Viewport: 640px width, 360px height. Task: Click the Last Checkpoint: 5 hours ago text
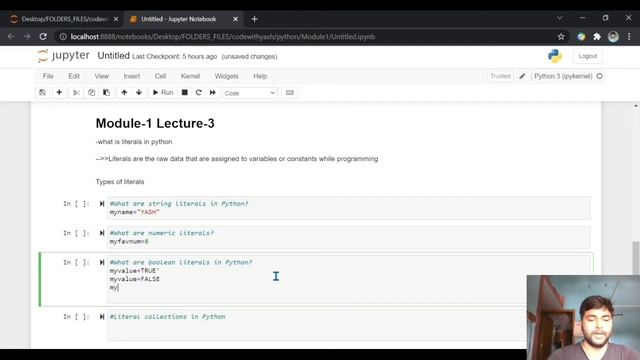[175, 56]
